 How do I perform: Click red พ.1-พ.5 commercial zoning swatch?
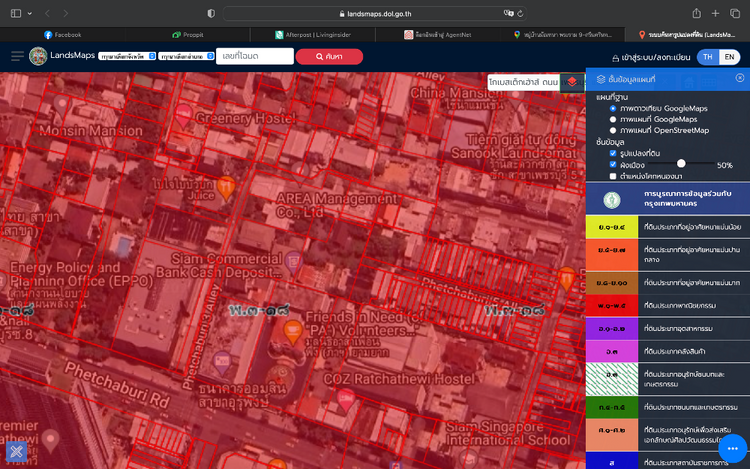click(612, 305)
